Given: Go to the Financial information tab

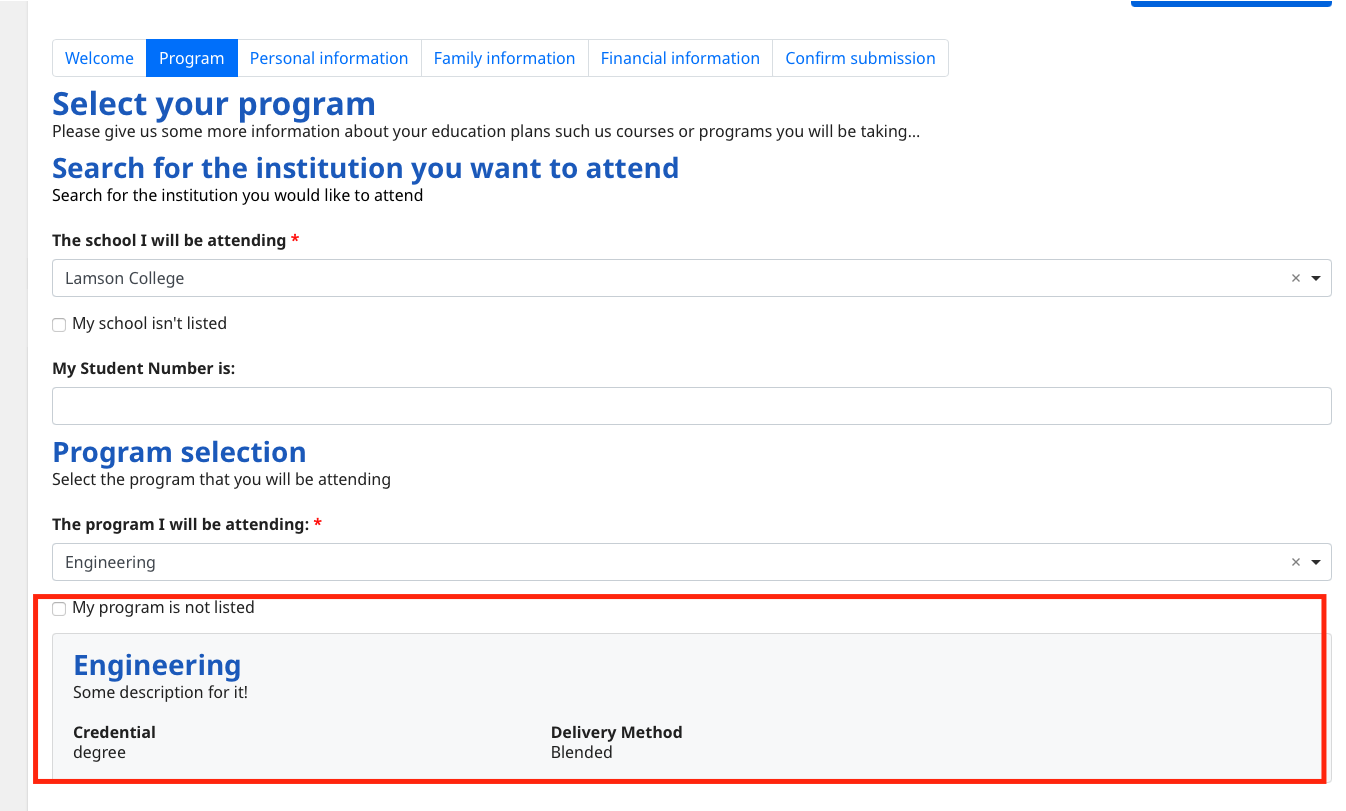Looking at the screenshot, I should (680, 58).
